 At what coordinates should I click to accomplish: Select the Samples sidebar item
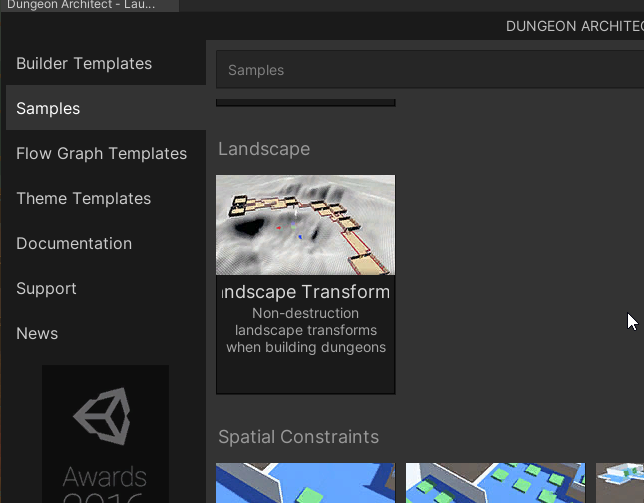106,108
